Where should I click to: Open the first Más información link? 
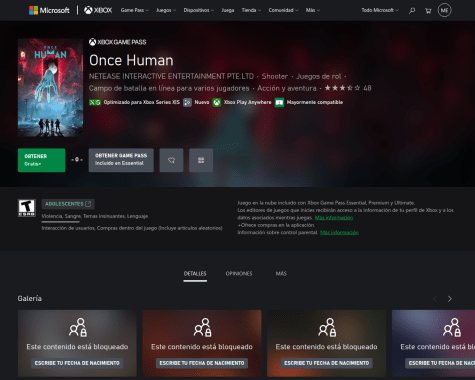(334, 218)
